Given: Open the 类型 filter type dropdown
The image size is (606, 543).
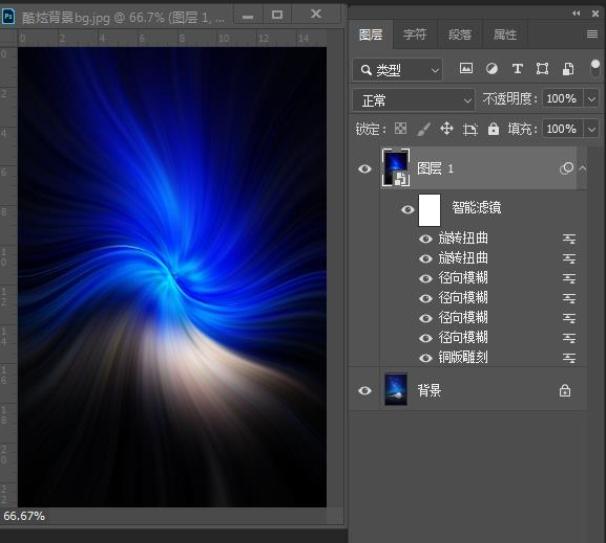Looking at the screenshot, I should (x=397, y=70).
